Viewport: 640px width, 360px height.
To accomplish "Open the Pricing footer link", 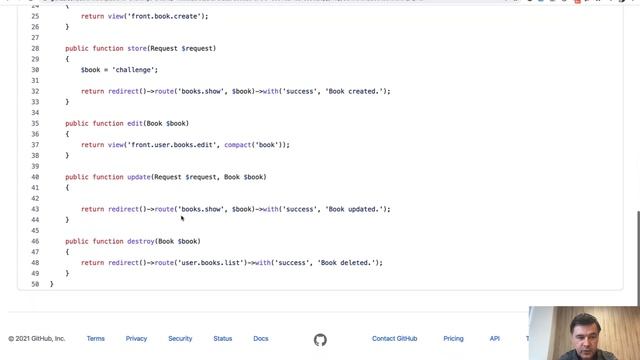I will [x=453, y=339].
